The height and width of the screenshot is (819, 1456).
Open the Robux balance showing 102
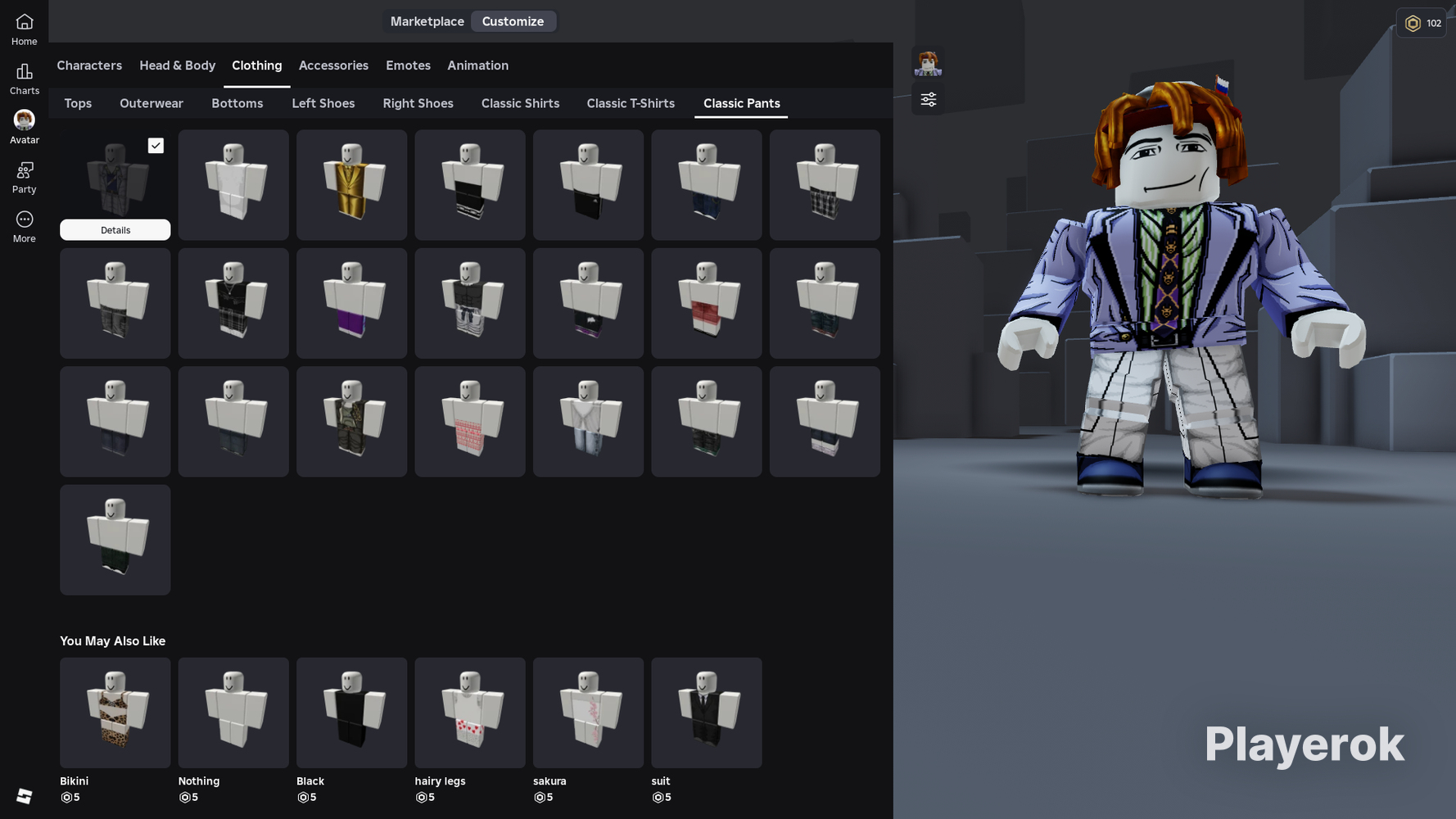tap(1422, 23)
